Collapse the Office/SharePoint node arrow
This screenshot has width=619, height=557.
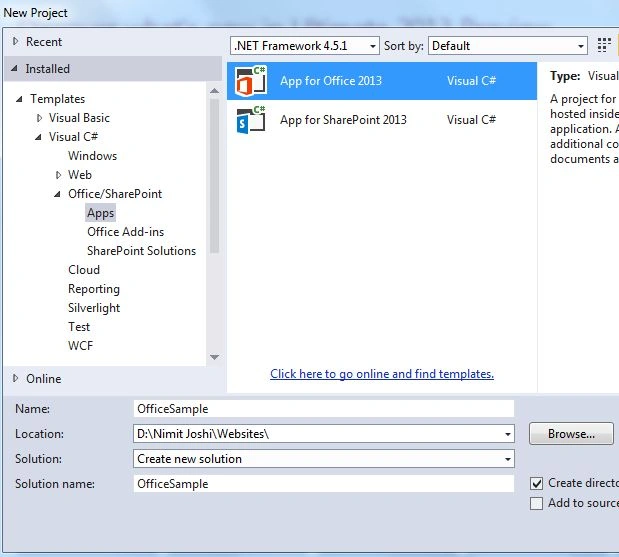58,194
